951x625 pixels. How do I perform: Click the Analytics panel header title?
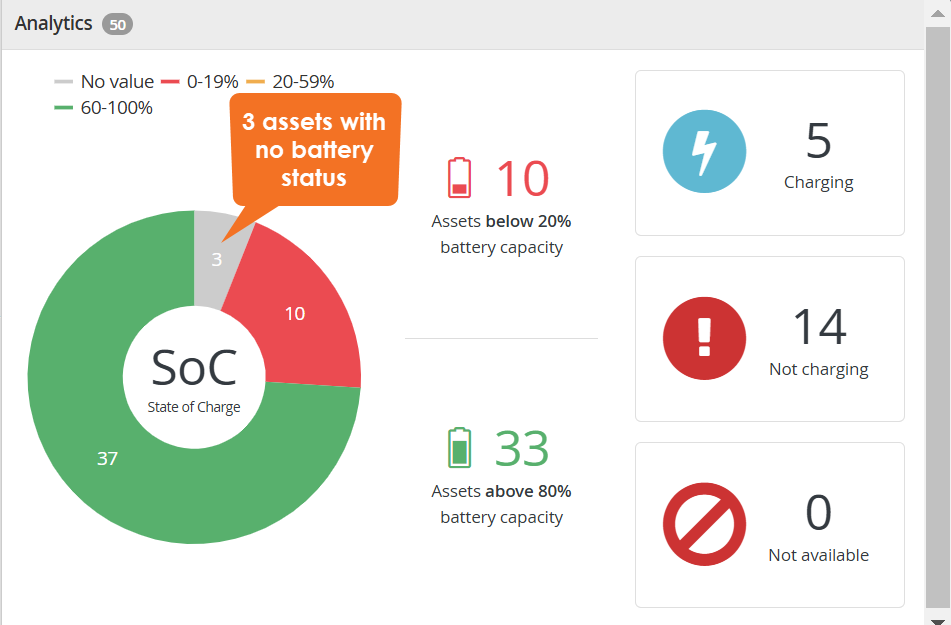(x=53, y=23)
